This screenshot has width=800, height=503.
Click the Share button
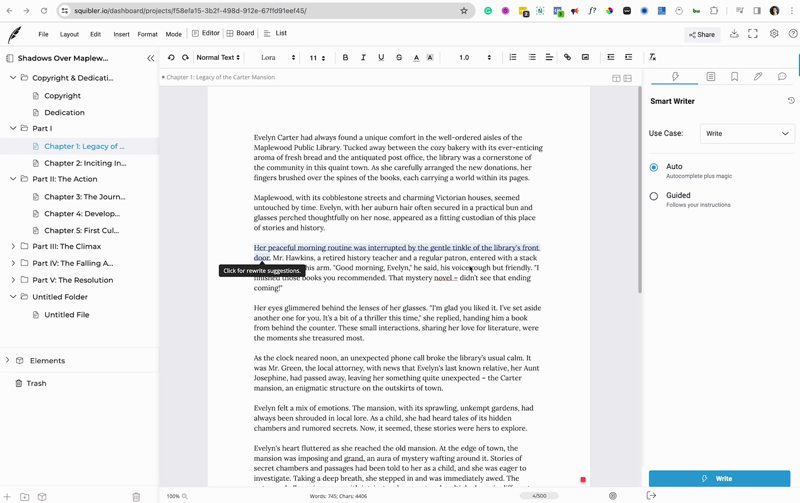click(x=702, y=35)
